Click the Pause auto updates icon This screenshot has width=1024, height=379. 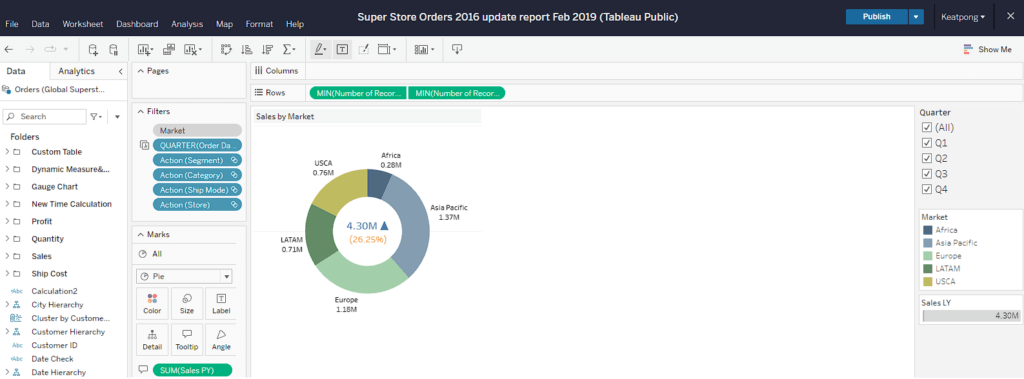(x=113, y=50)
